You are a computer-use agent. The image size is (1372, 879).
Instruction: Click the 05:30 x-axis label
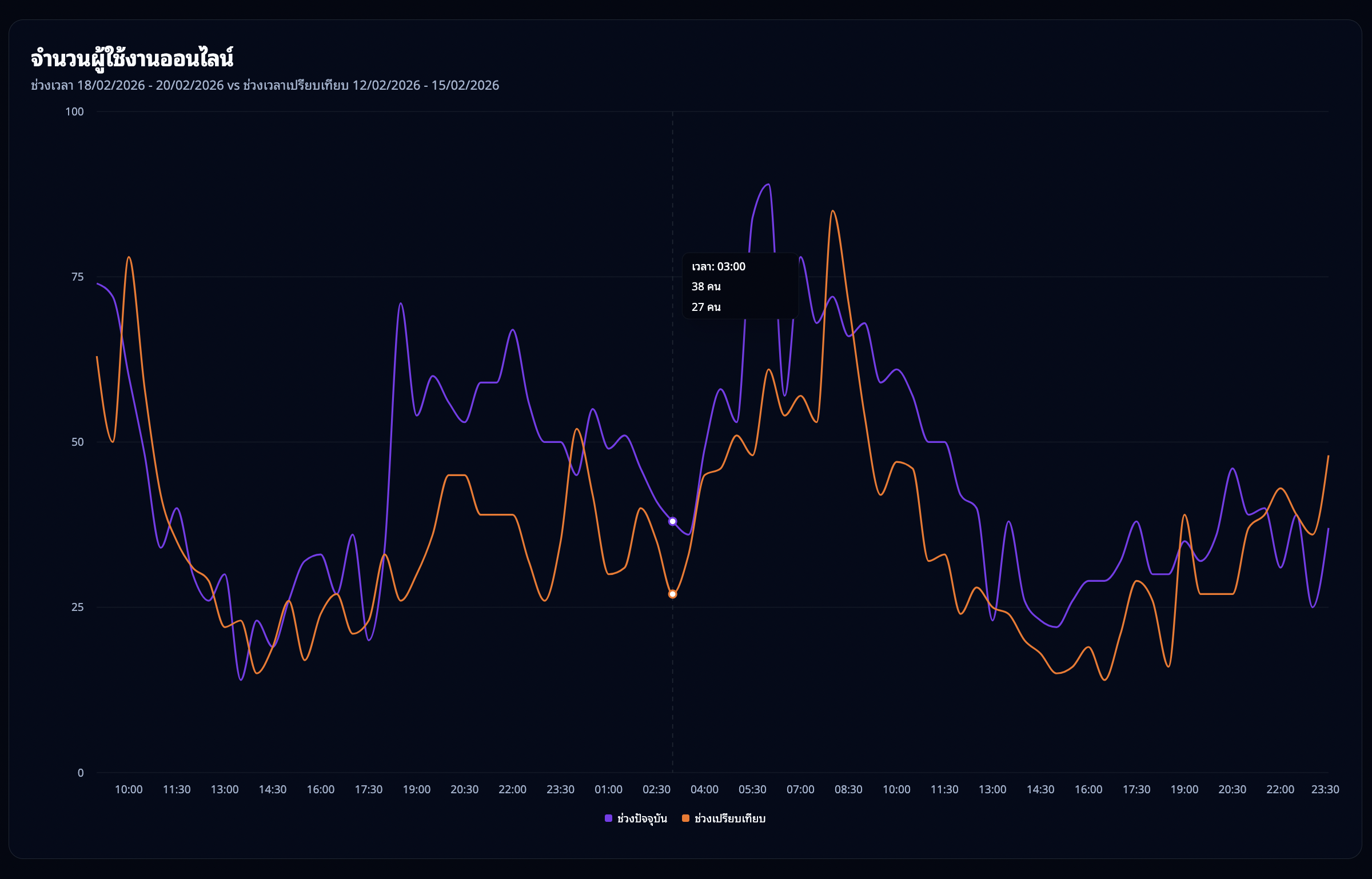(752, 789)
